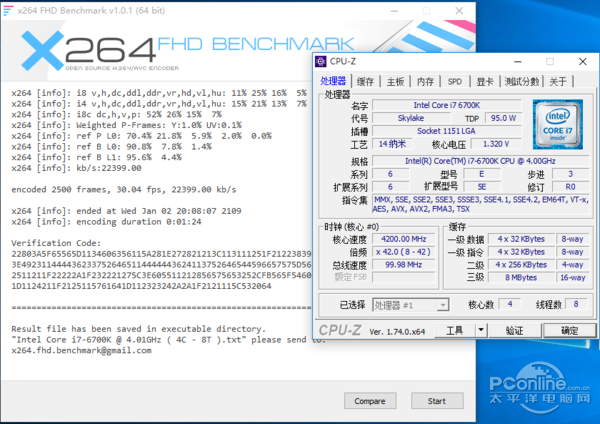Open the 缓存 tab in CPU-Z
The width and height of the screenshot is (600, 424).
click(365, 82)
